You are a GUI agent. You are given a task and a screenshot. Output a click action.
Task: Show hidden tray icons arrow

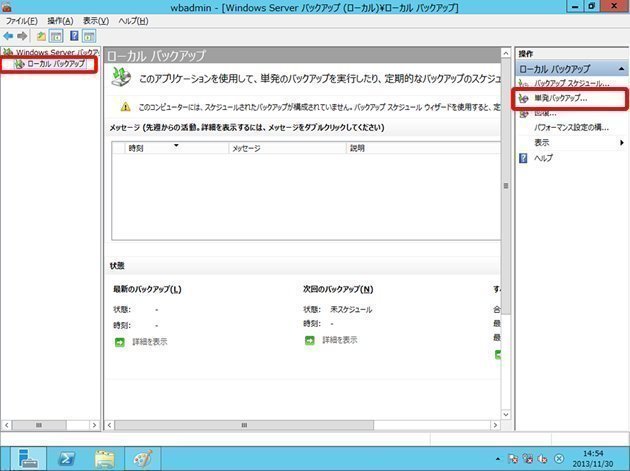pos(498,459)
